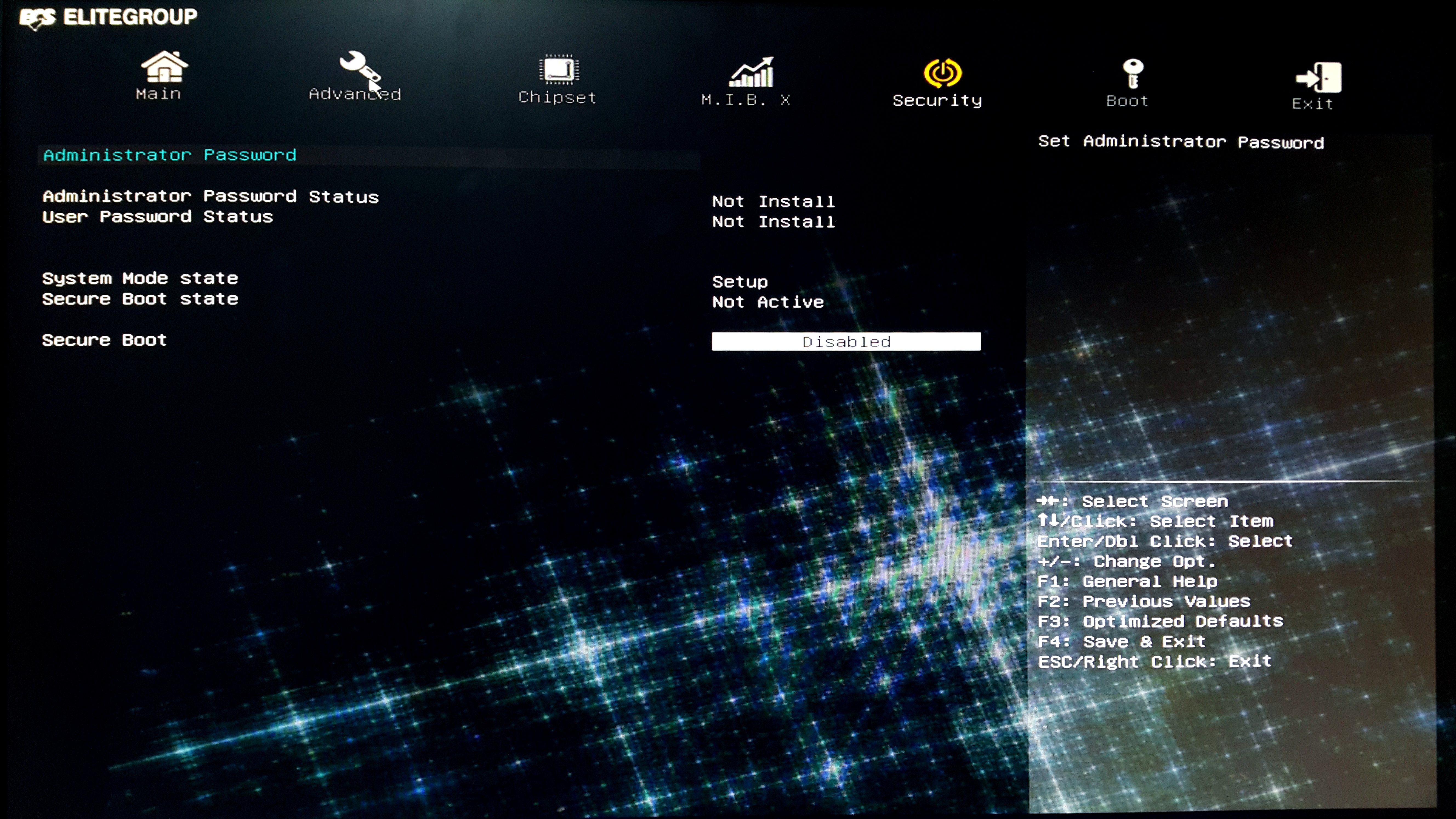
Task: Click the Not Active value
Action: [768, 302]
